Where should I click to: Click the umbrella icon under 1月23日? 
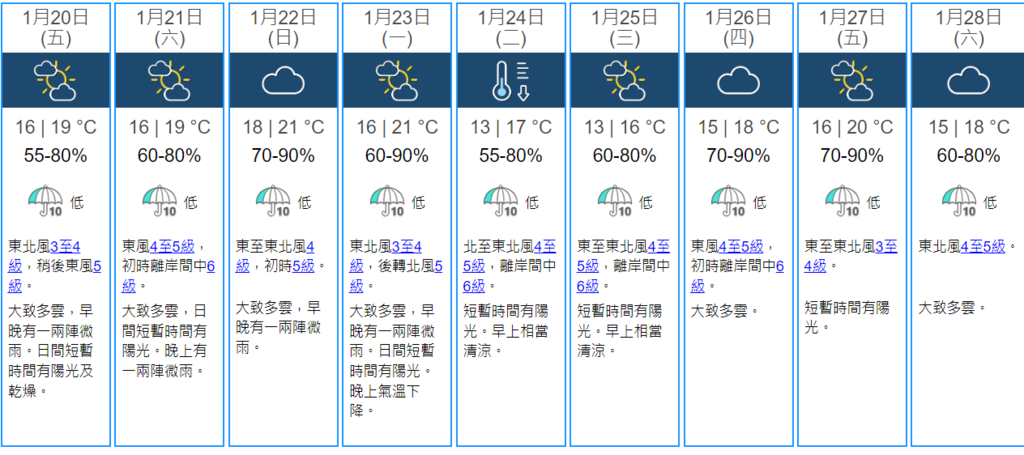pyautogui.click(x=388, y=202)
